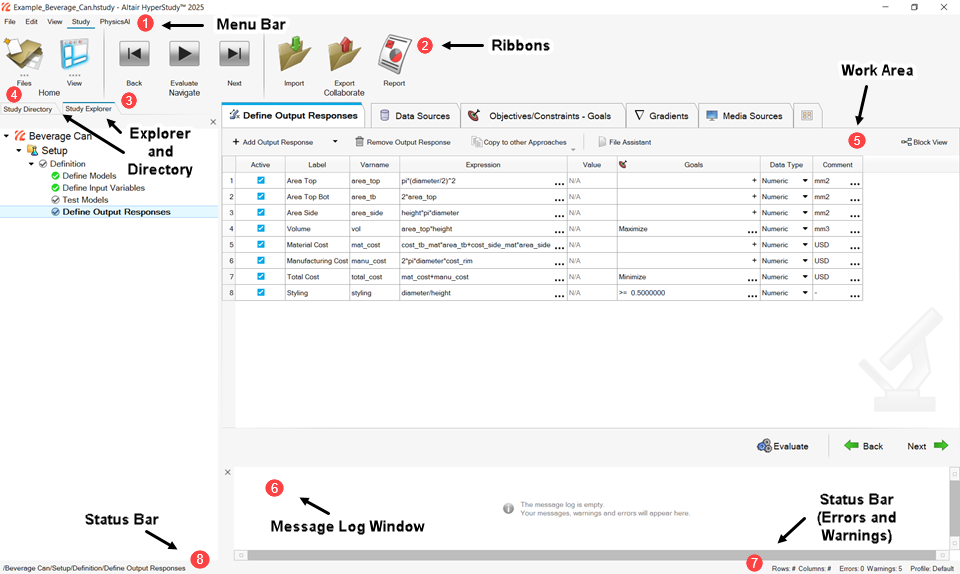Open Media Sources tab
960x574 pixels.
[x=744, y=115]
